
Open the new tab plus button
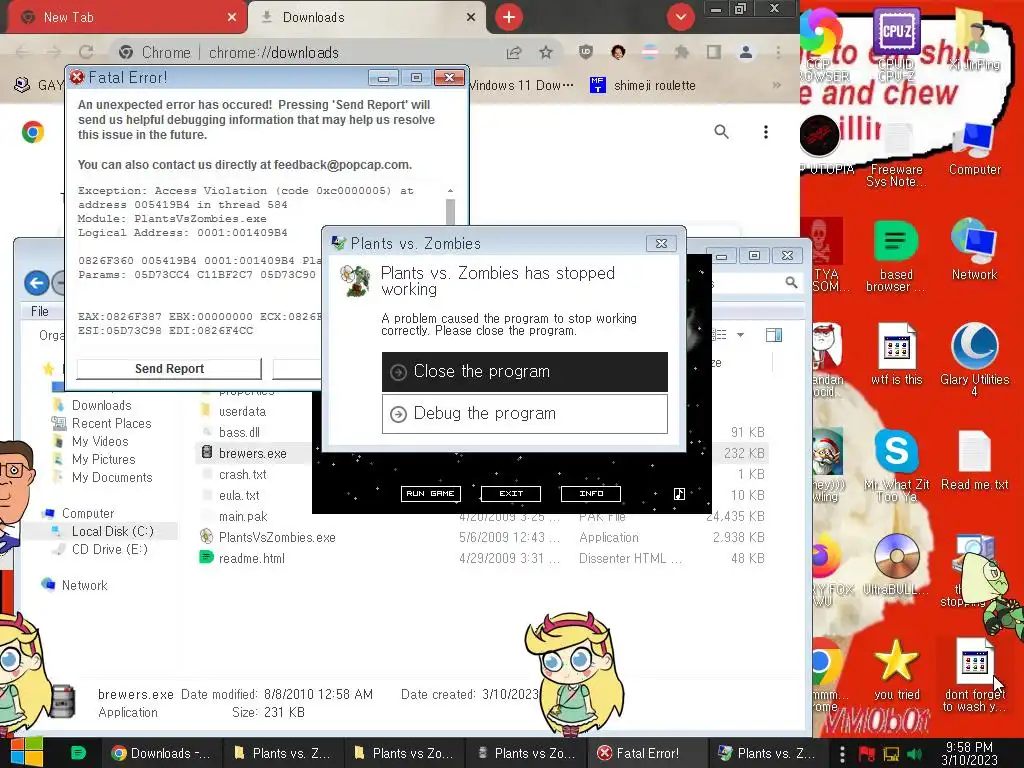click(509, 17)
